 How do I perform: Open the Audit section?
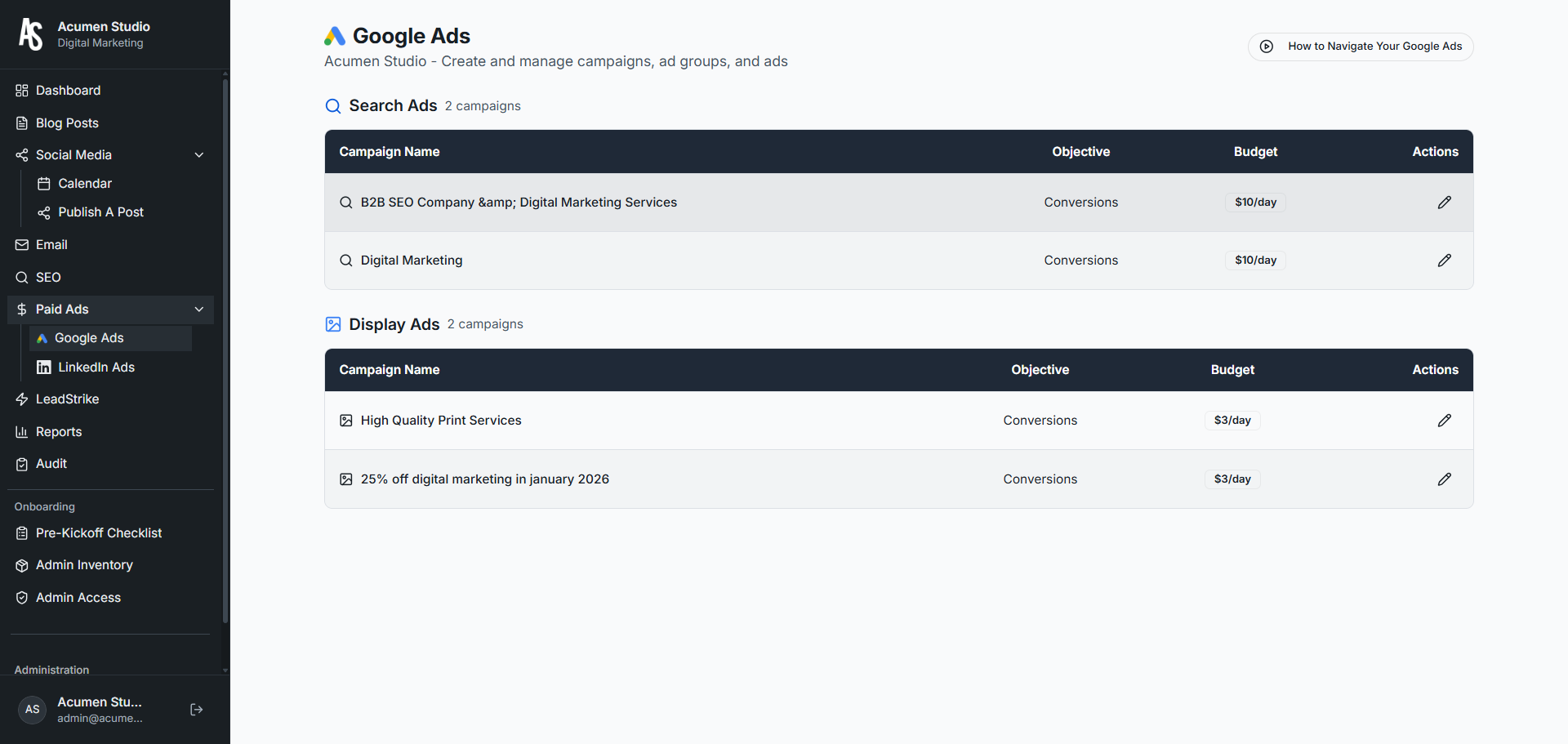click(x=110, y=464)
